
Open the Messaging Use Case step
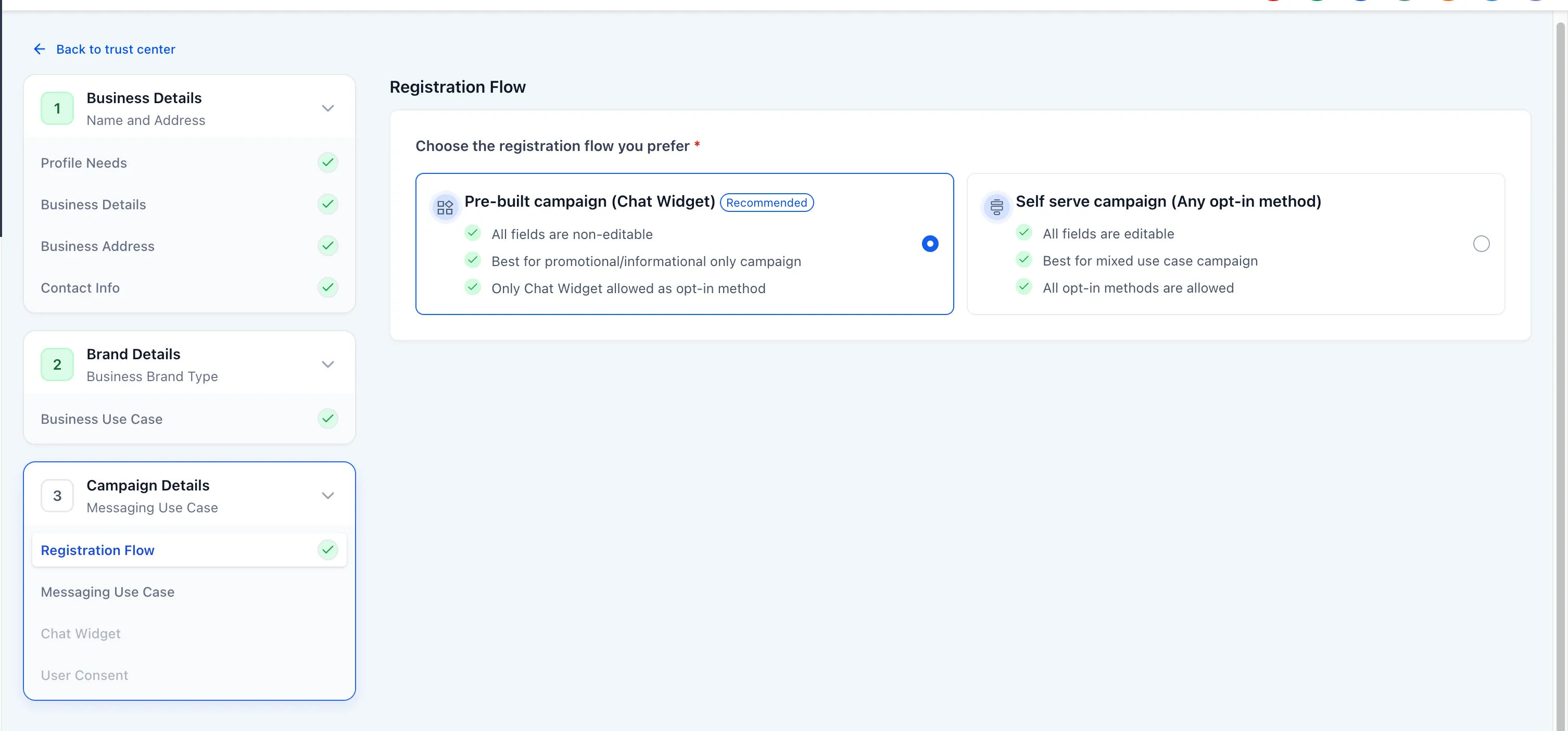click(107, 591)
